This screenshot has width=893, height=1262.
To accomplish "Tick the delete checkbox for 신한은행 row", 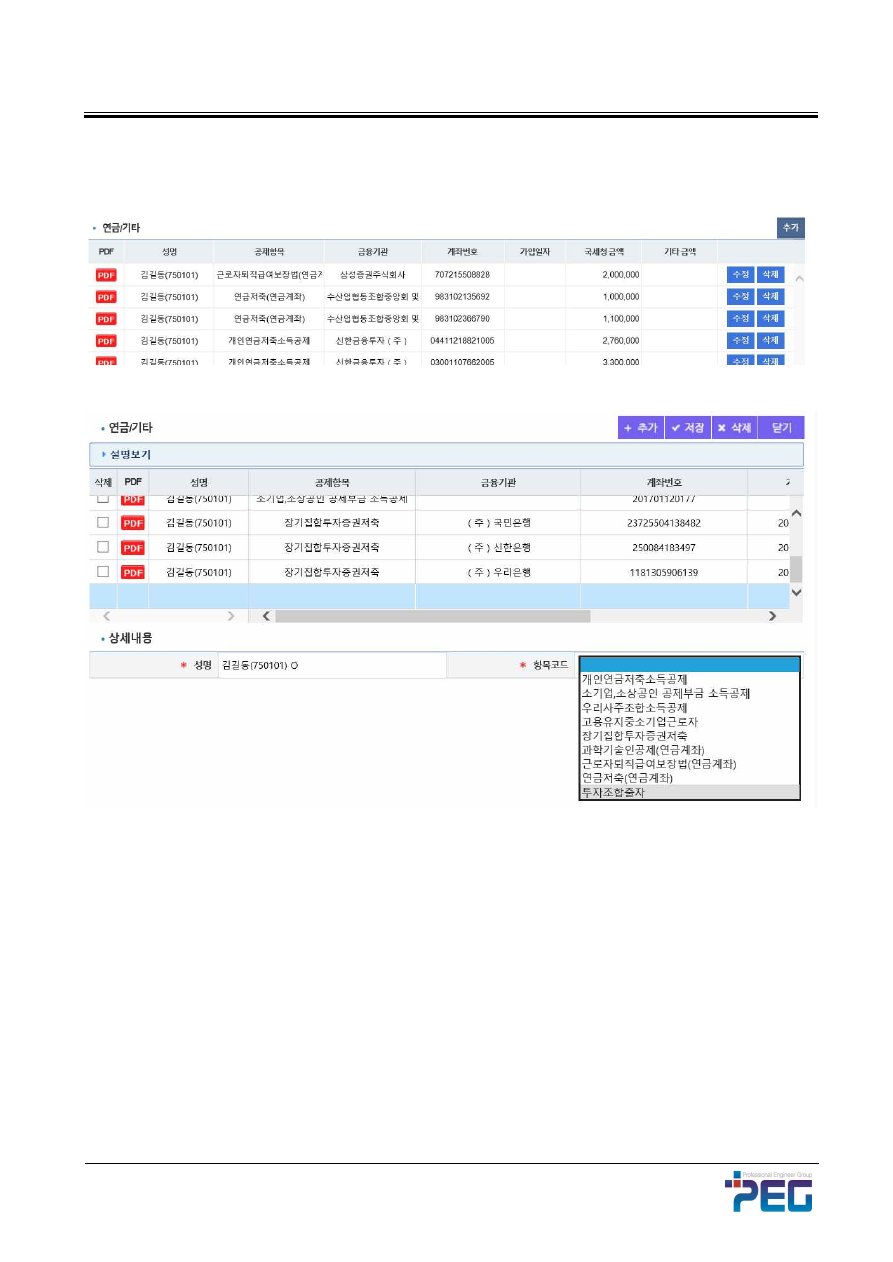I will 102,547.
